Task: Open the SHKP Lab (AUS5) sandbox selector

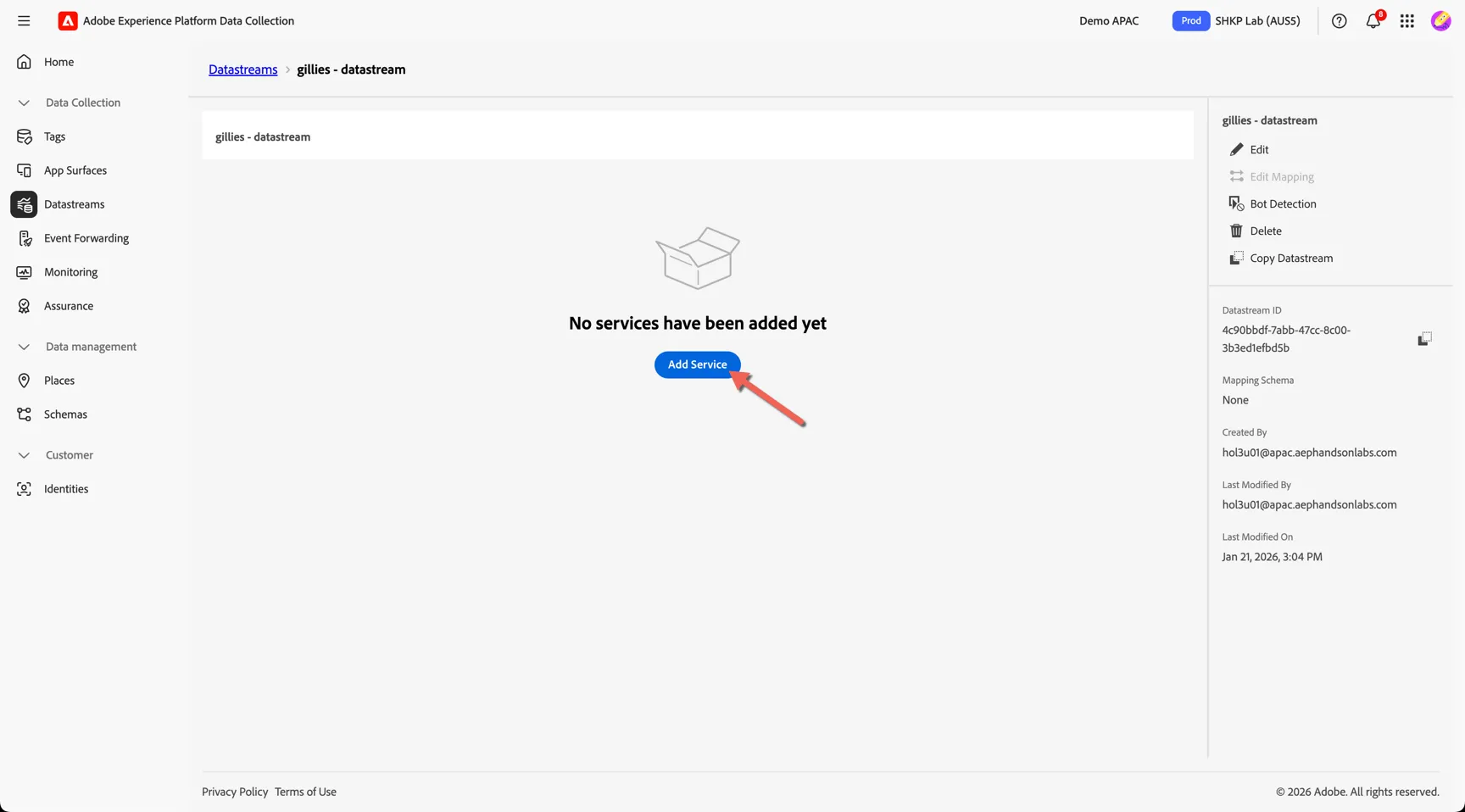Action: tap(1257, 20)
